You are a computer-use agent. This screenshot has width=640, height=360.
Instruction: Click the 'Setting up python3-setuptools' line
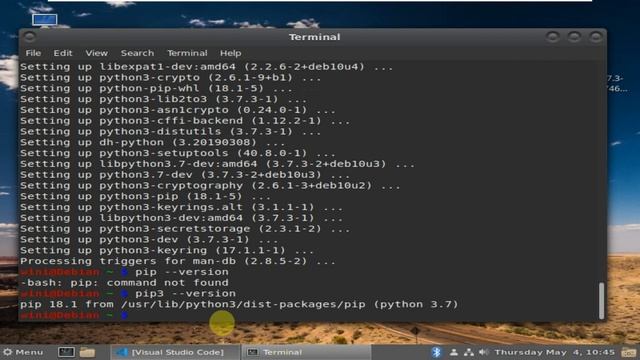(178, 153)
